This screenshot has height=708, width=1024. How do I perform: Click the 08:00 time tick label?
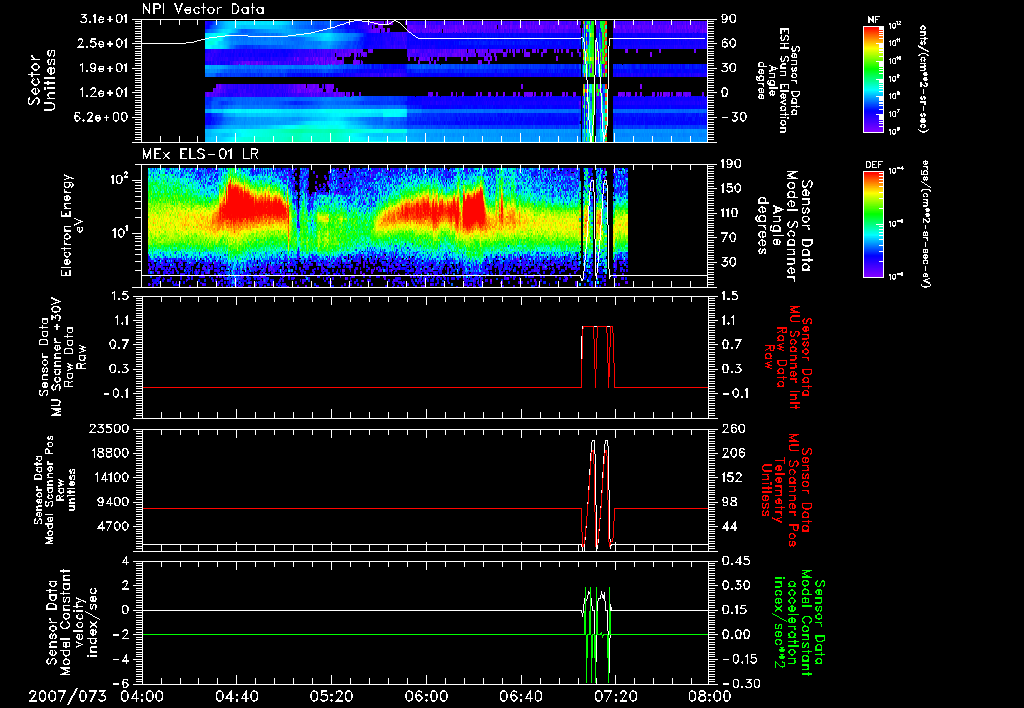coord(710,696)
